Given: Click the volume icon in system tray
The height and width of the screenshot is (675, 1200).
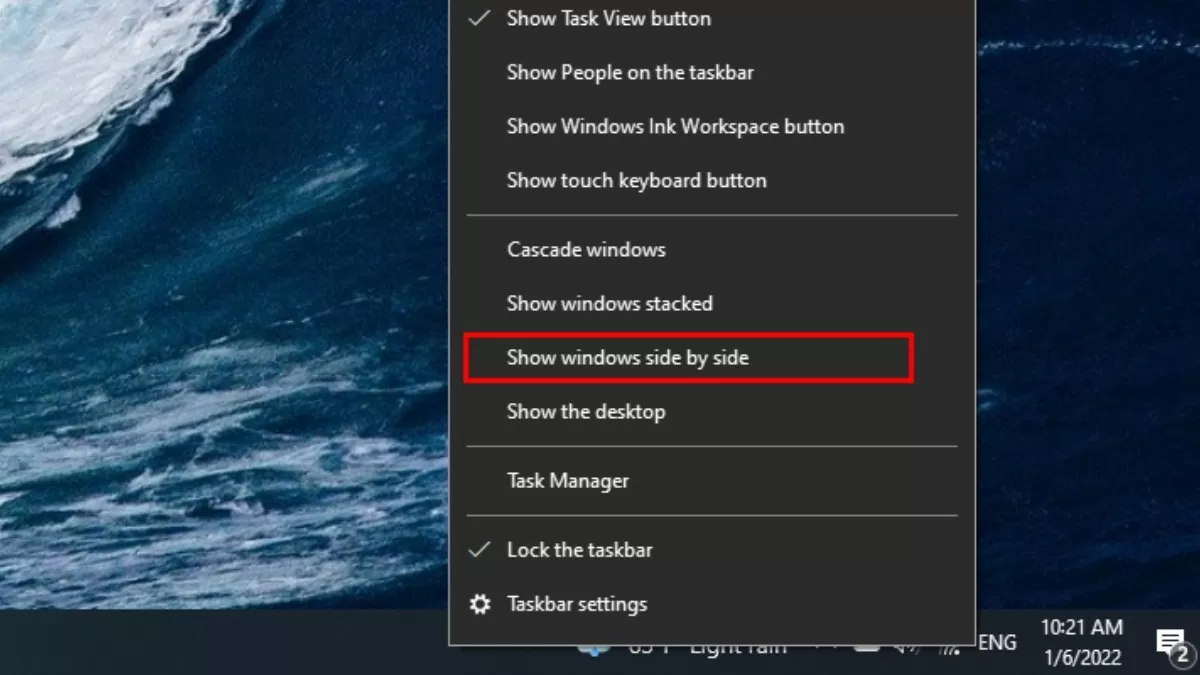Looking at the screenshot, I should tap(904, 648).
